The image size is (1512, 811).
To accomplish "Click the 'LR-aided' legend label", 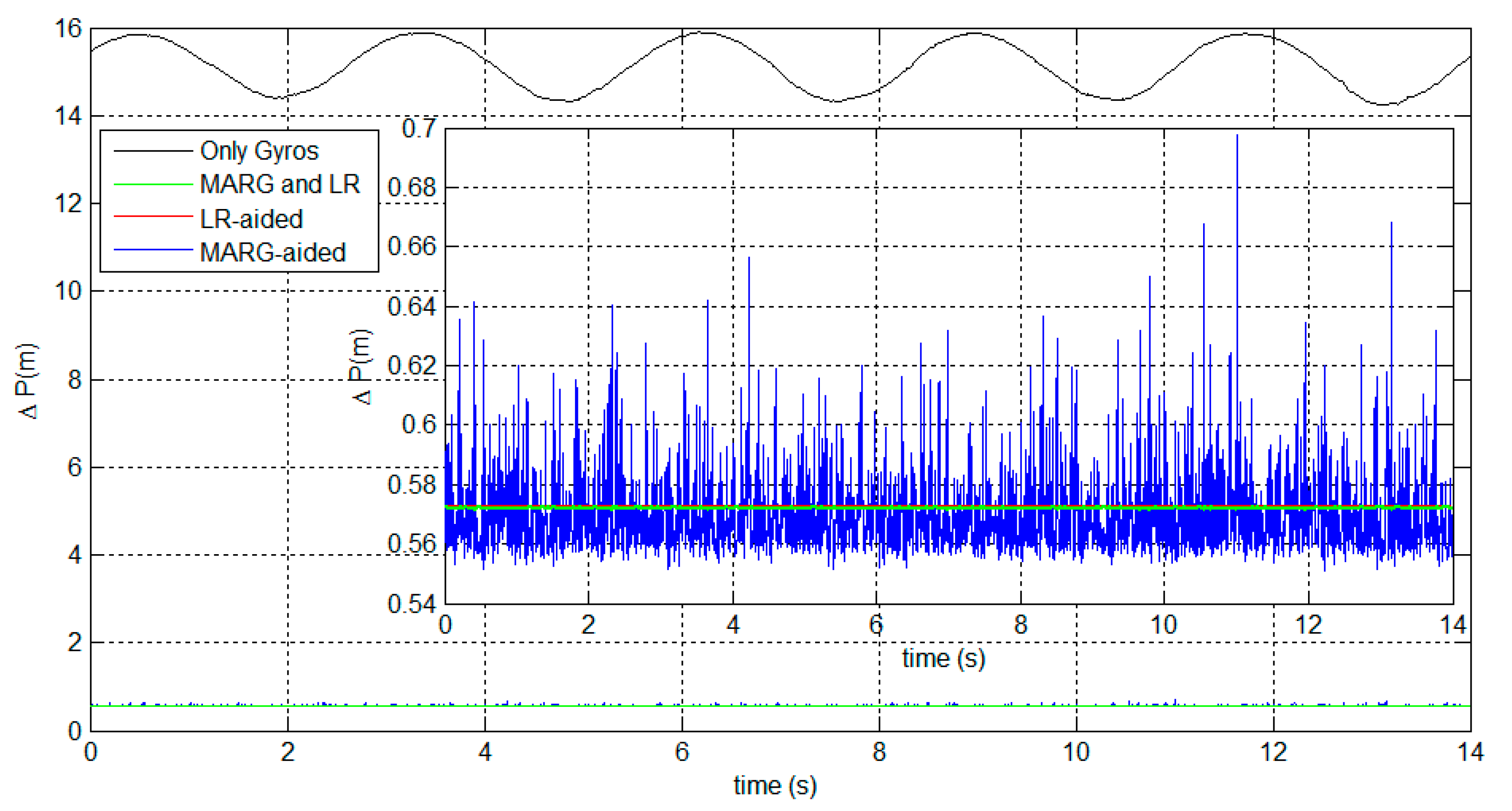I will point(251,219).
